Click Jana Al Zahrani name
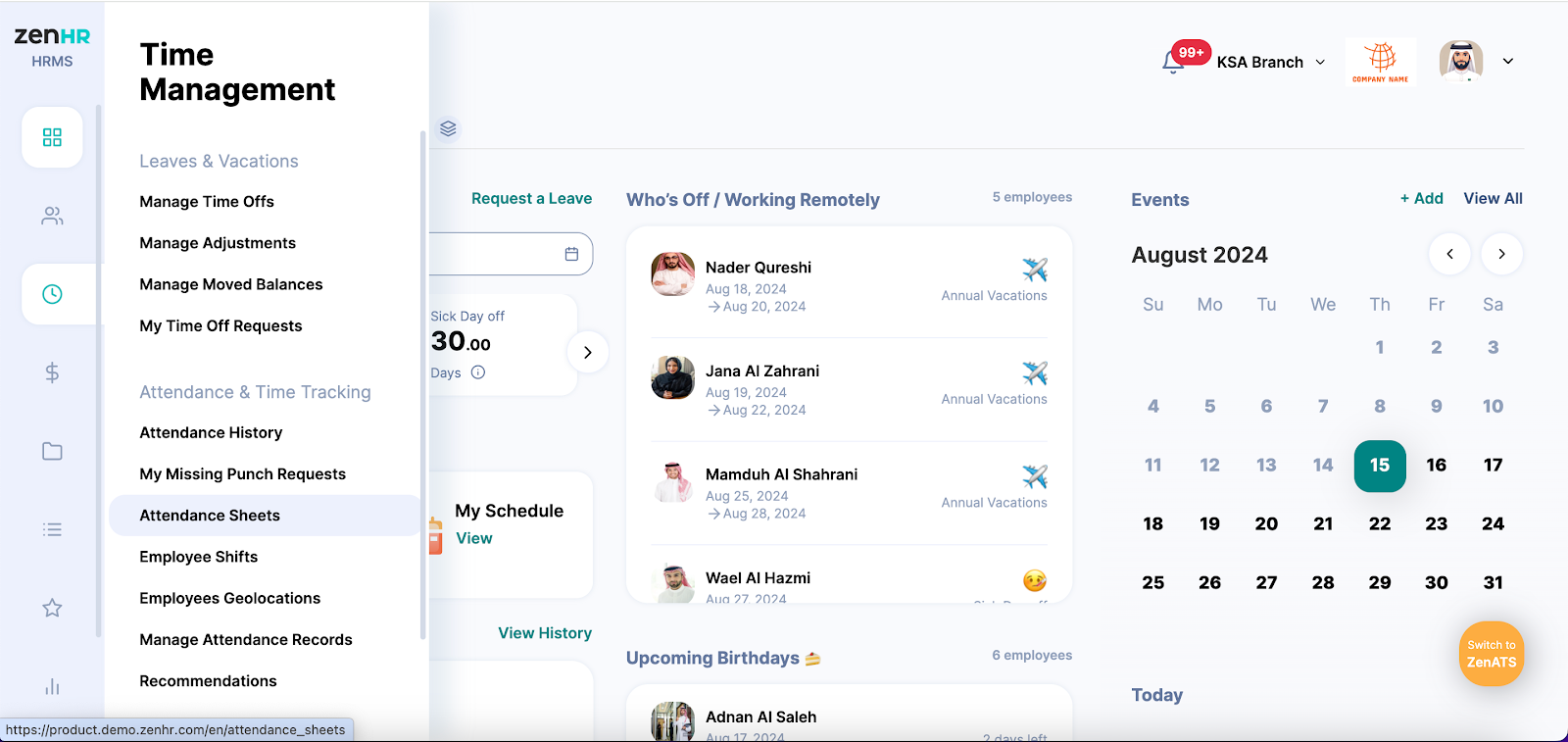The image size is (1568, 742). coord(762,371)
